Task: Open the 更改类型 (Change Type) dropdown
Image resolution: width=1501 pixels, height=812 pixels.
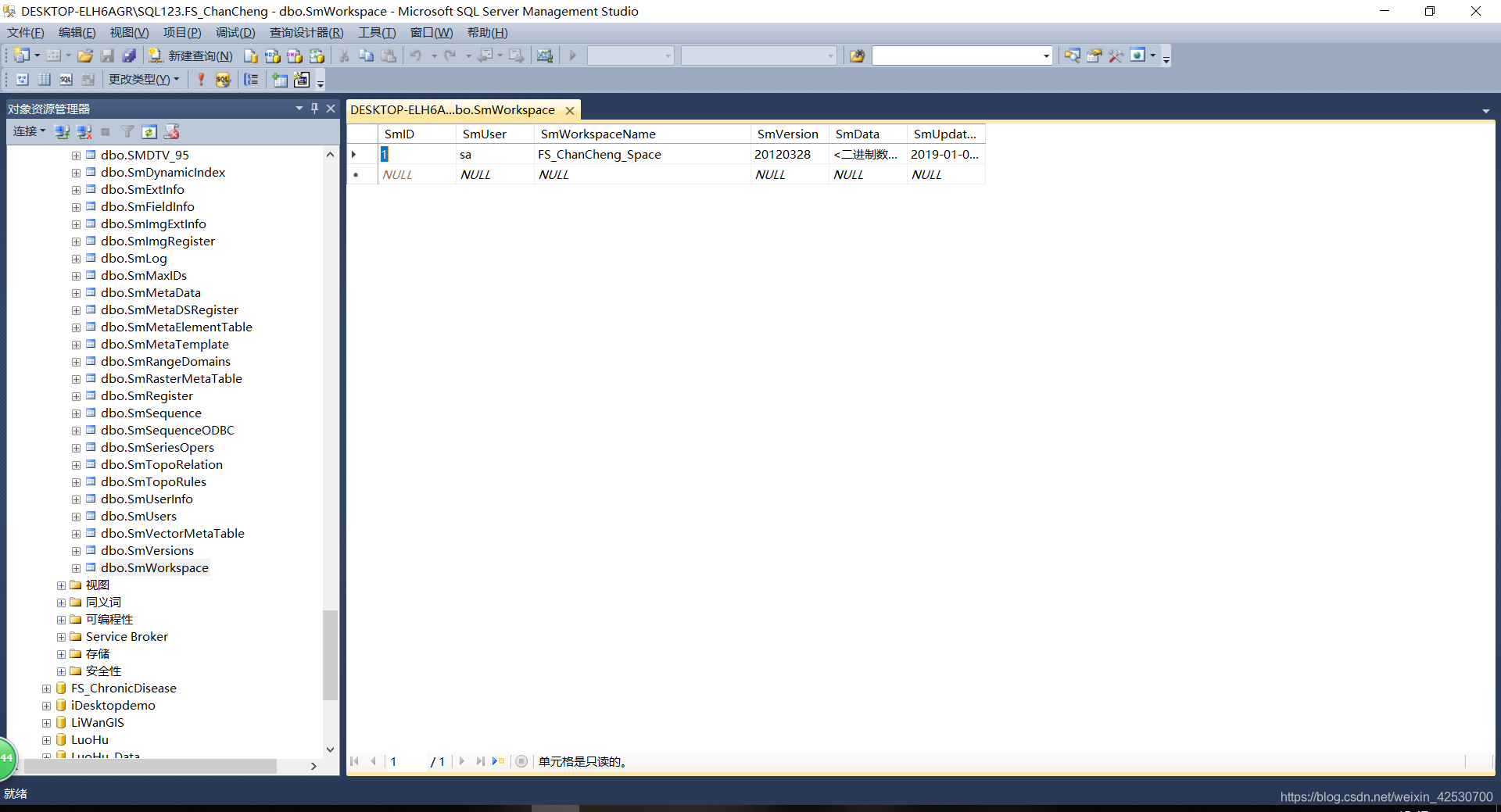Action: 144,79
